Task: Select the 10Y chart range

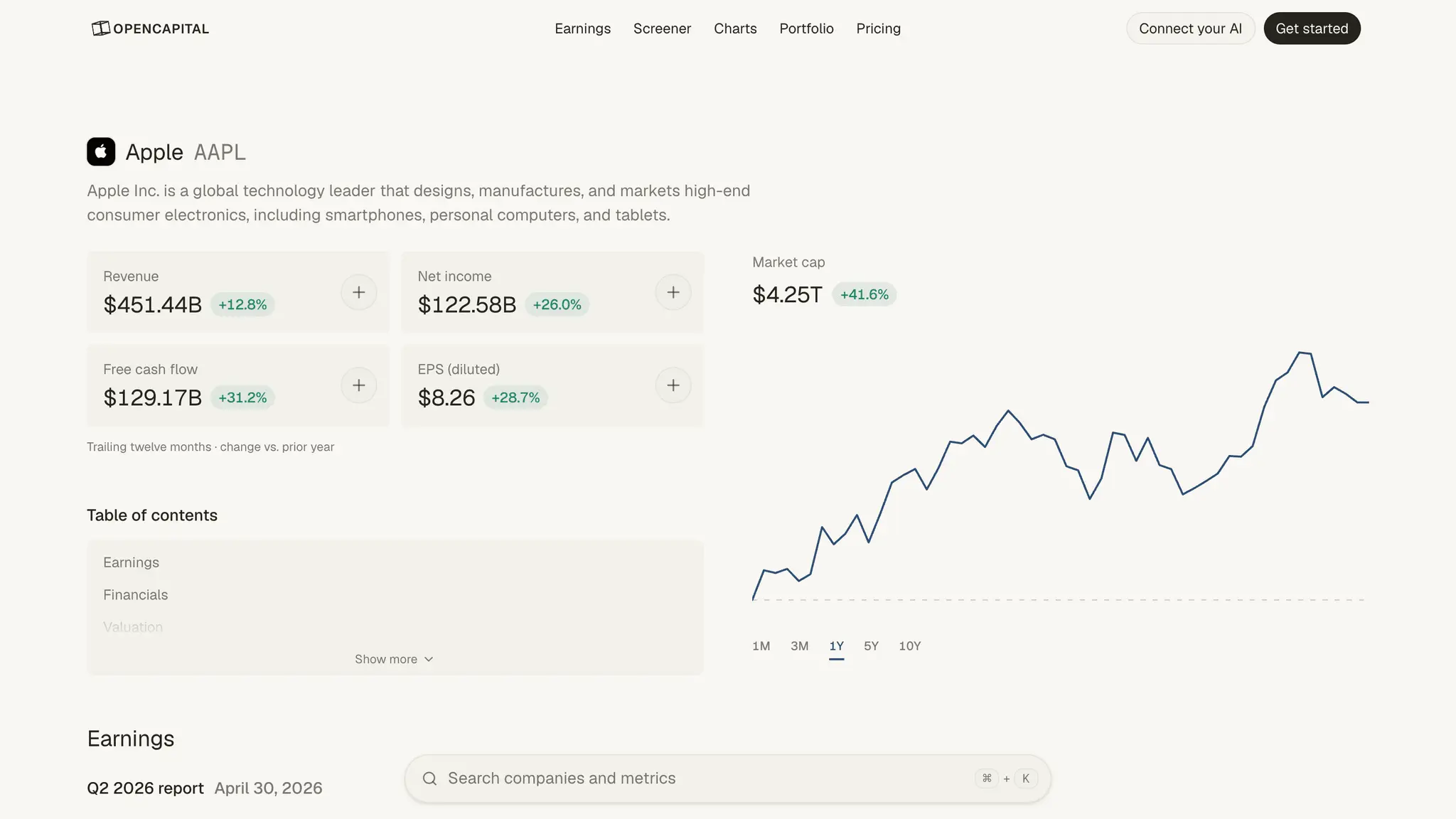Action: [909, 646]
